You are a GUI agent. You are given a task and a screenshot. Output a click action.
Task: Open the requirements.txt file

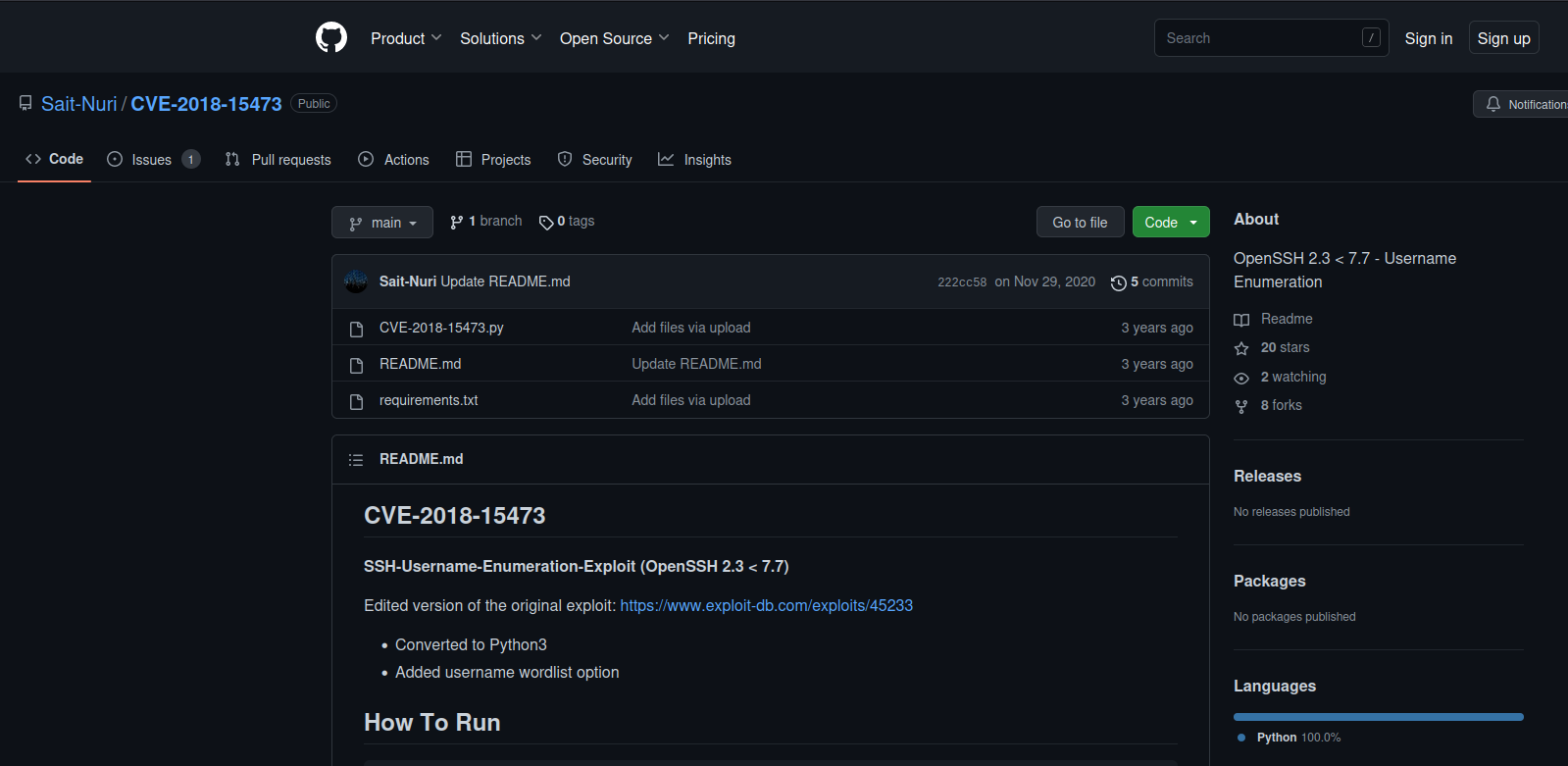(429, 400)
